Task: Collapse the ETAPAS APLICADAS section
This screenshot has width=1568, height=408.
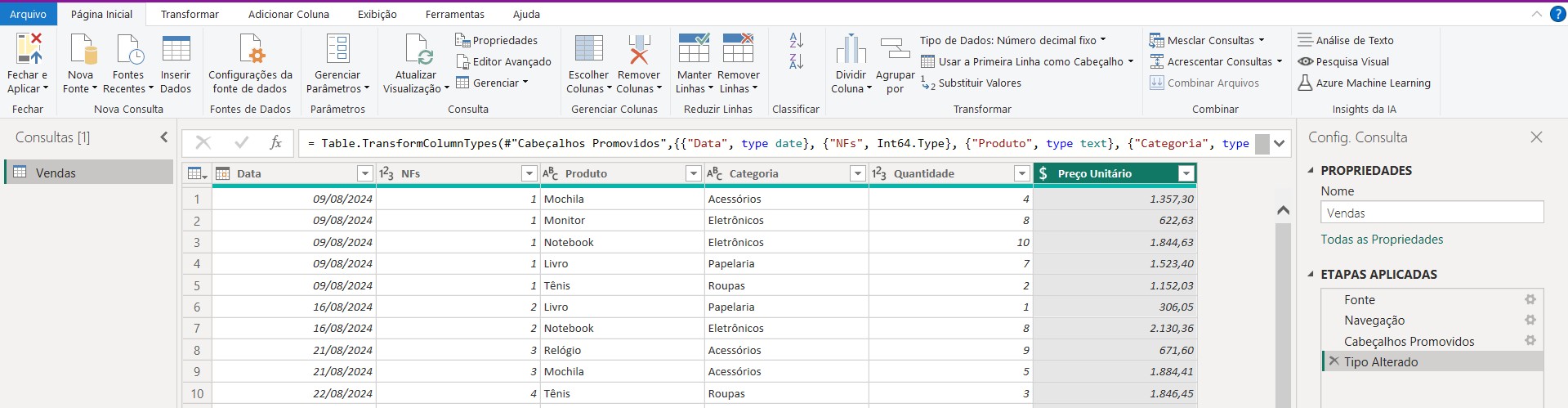Action: (1311, 274)
